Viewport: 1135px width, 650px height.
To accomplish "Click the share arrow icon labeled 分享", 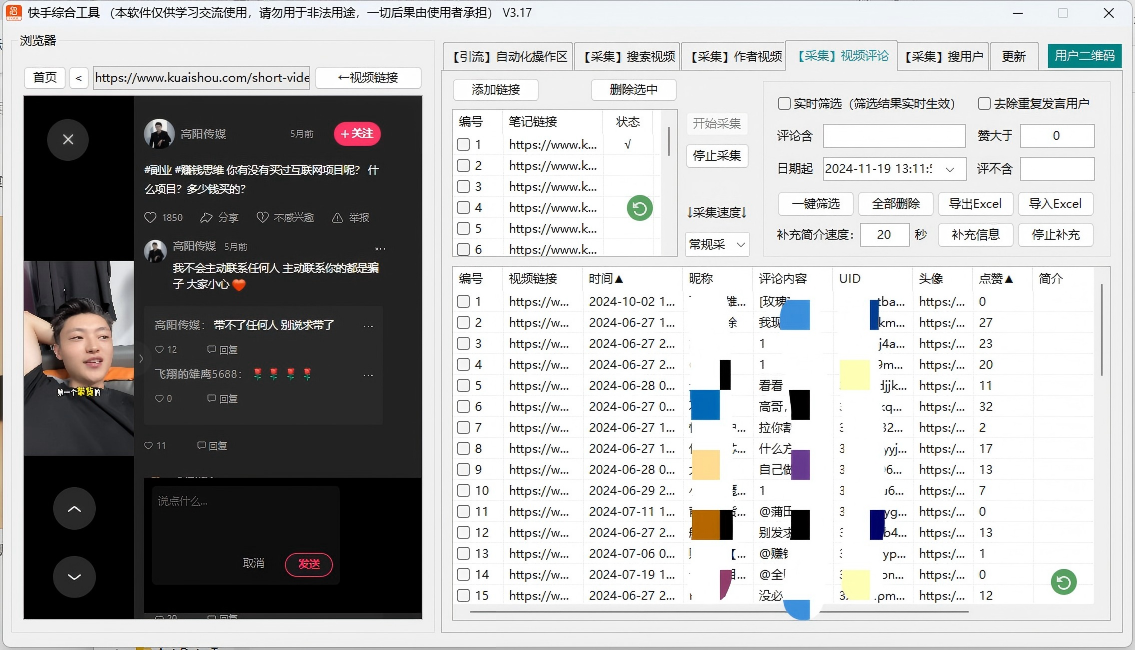I will pos(206,217).
